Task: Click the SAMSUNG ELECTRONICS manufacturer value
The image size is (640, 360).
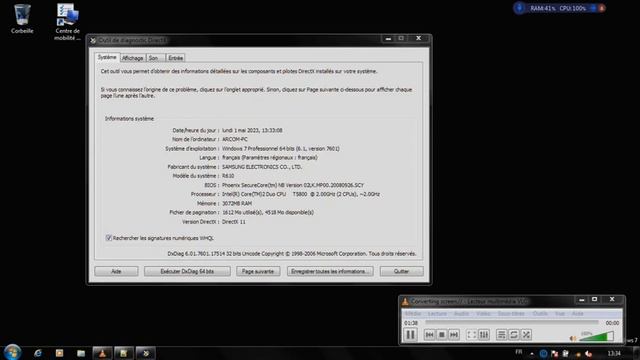Action: [262, 167]
